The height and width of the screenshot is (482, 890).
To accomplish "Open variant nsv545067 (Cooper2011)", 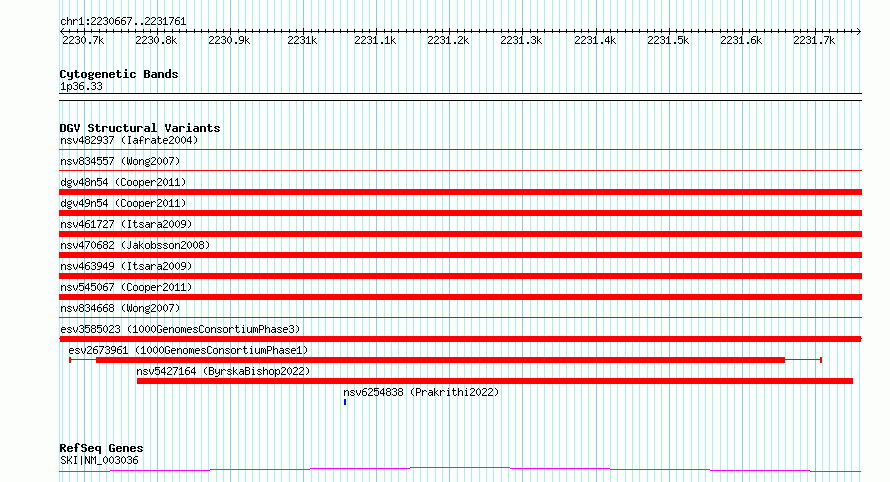I will tap(126, 287).
